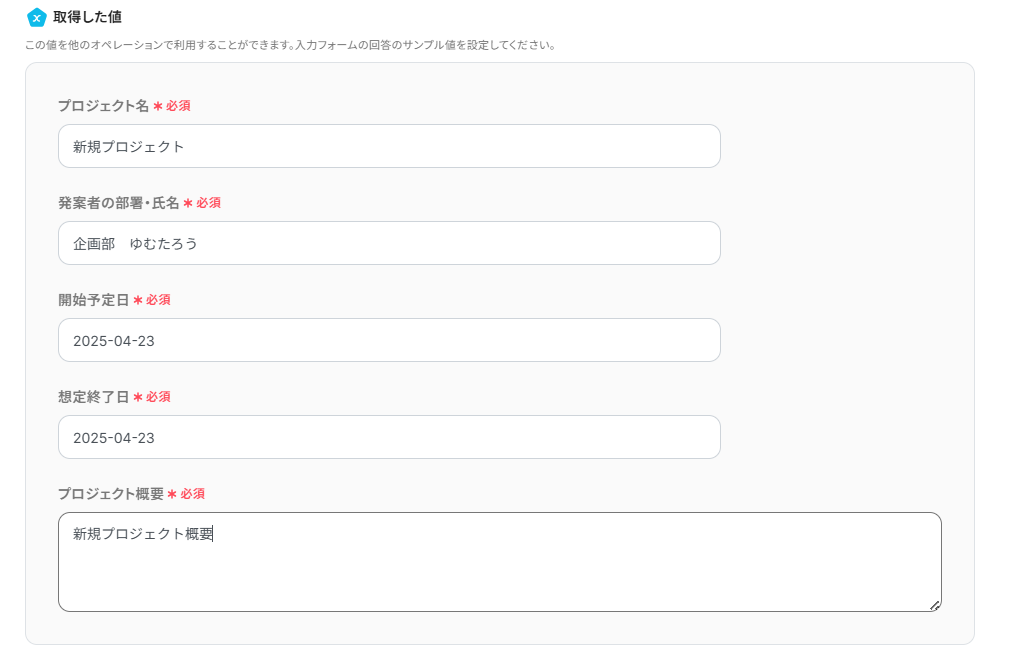Viewport: 1009px width, 672px height.
Task: Click the blue pentagon icon beside 取得した値
Action: coord(37,17)
